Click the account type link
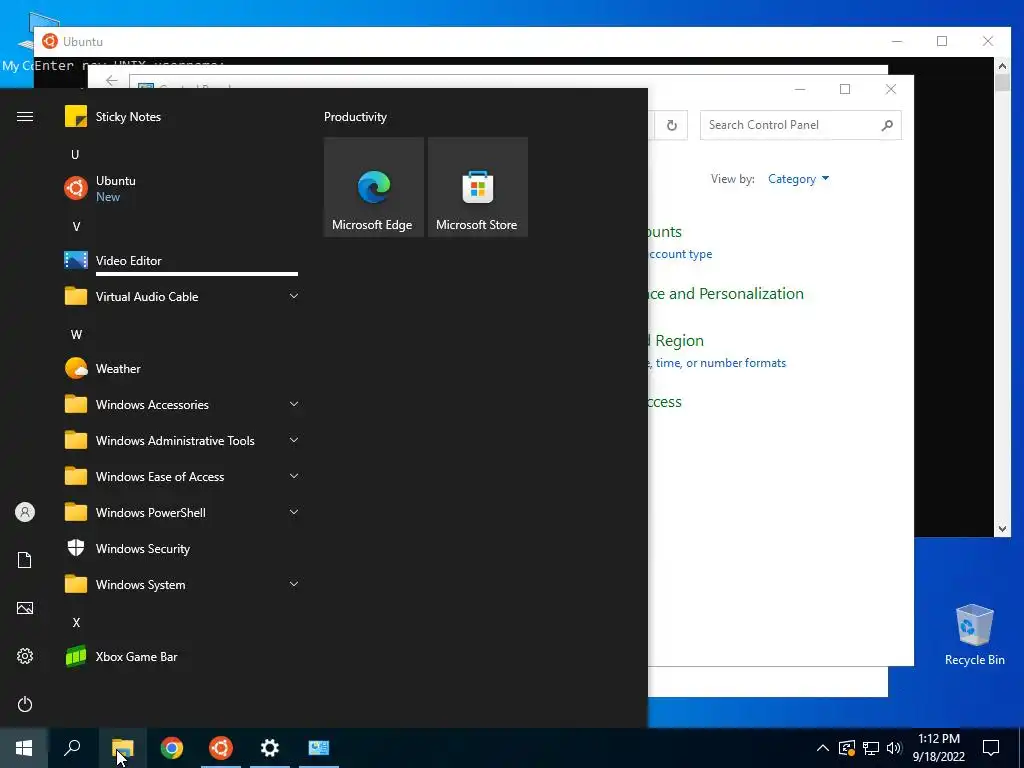 tap(680, 254)
